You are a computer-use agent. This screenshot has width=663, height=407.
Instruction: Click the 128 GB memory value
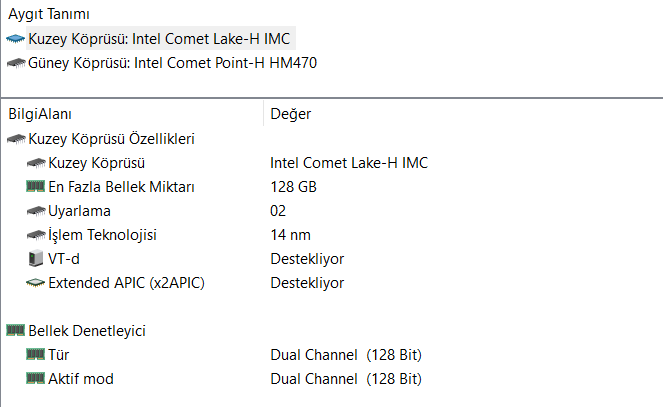coord(293,187)
